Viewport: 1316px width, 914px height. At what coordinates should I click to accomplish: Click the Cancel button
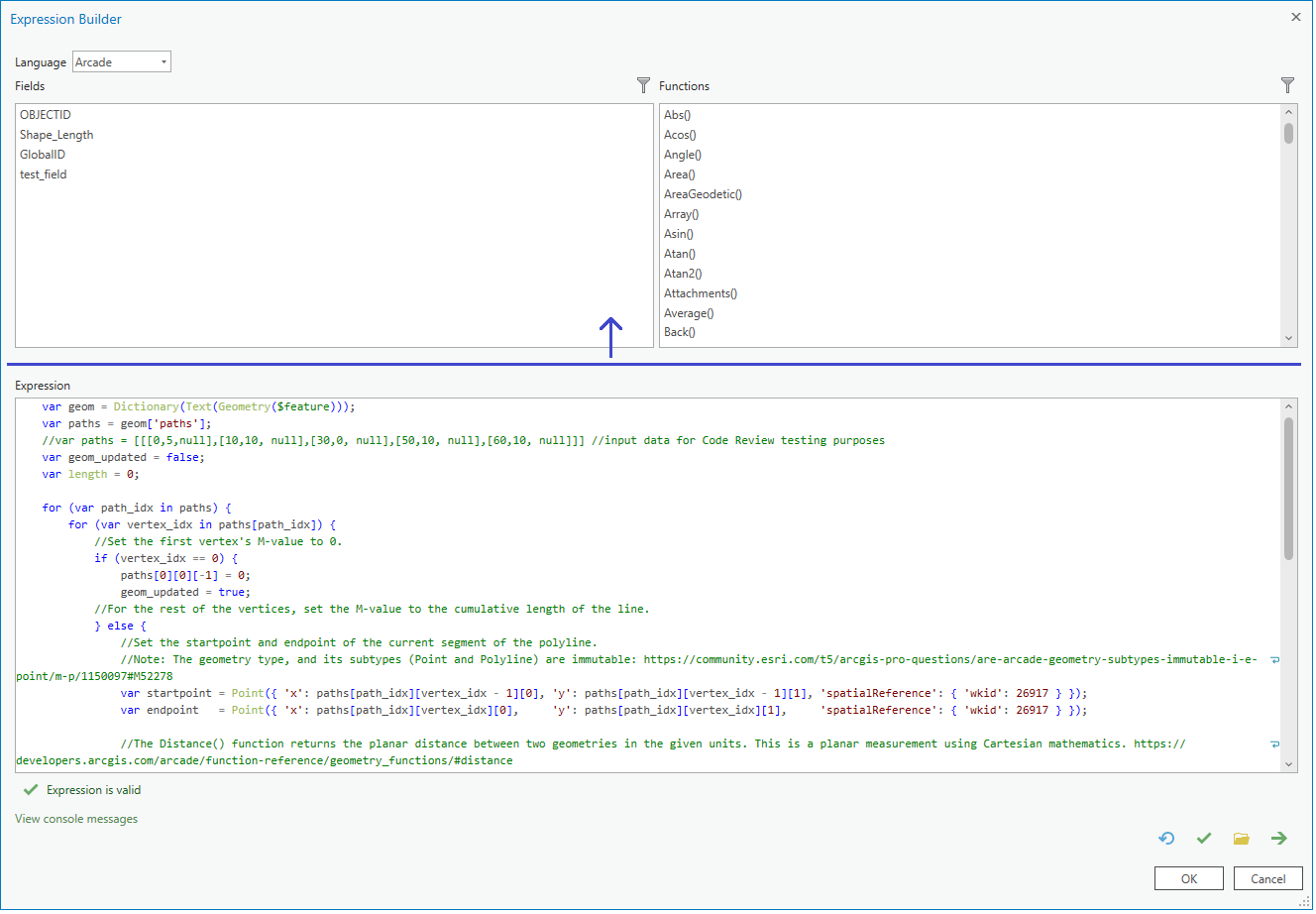(1267, 878)
